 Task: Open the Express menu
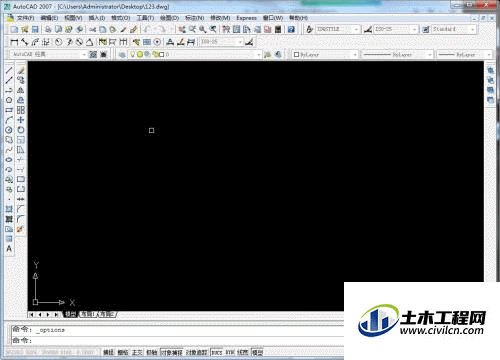coord(246,18)
